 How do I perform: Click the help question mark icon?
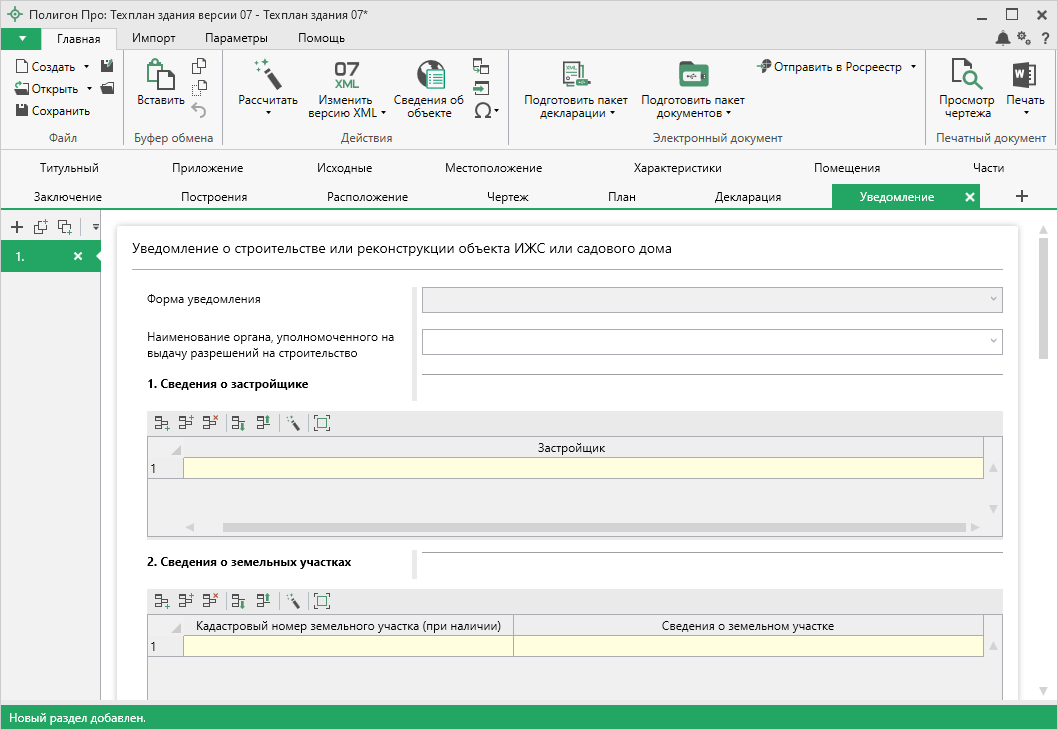1045,38
